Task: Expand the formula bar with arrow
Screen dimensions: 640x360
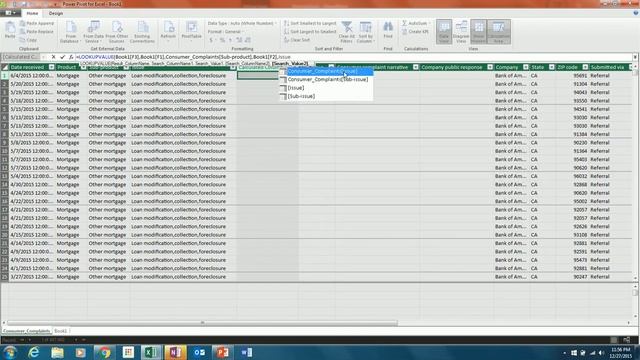Action: click(x=635, y=57)
